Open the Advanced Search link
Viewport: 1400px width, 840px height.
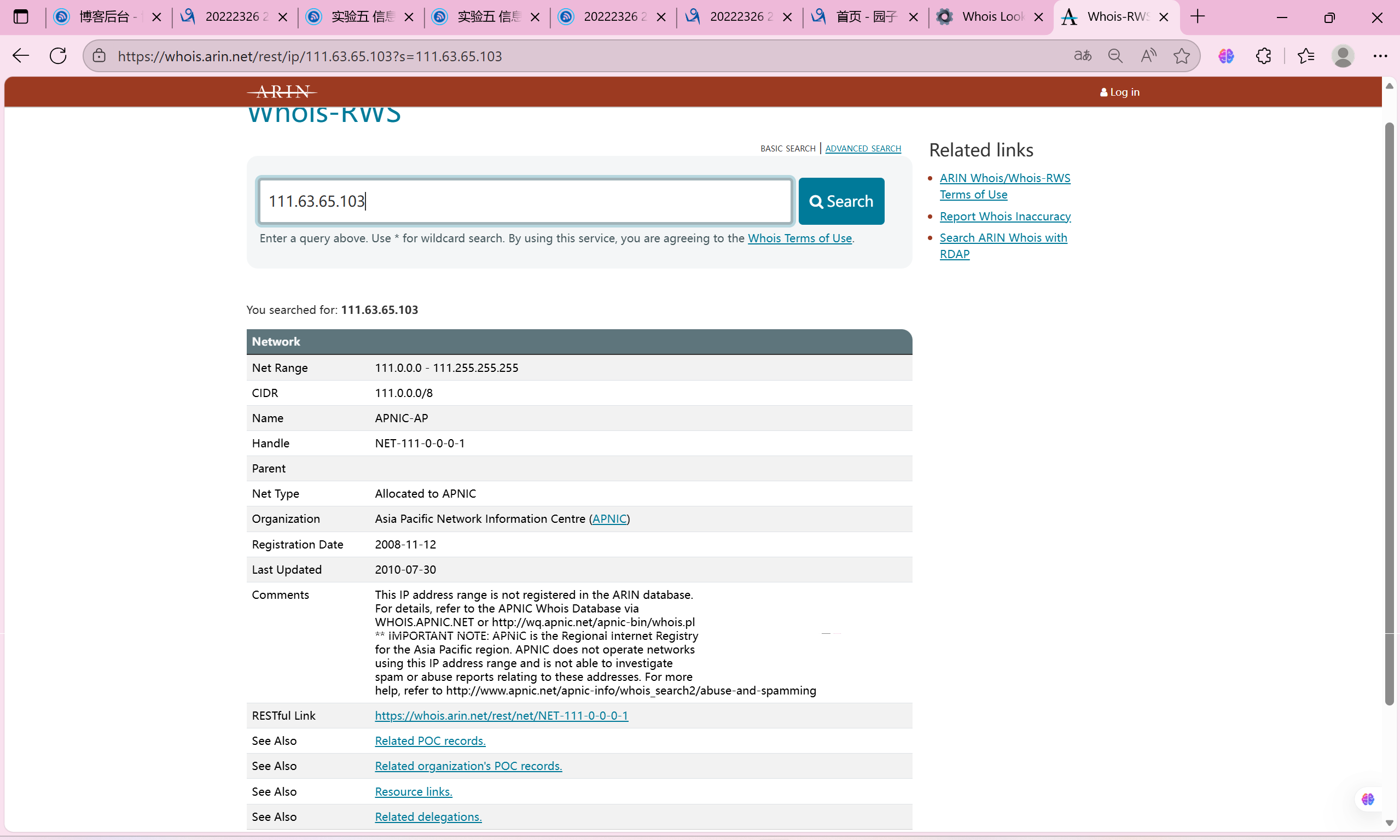863,148
